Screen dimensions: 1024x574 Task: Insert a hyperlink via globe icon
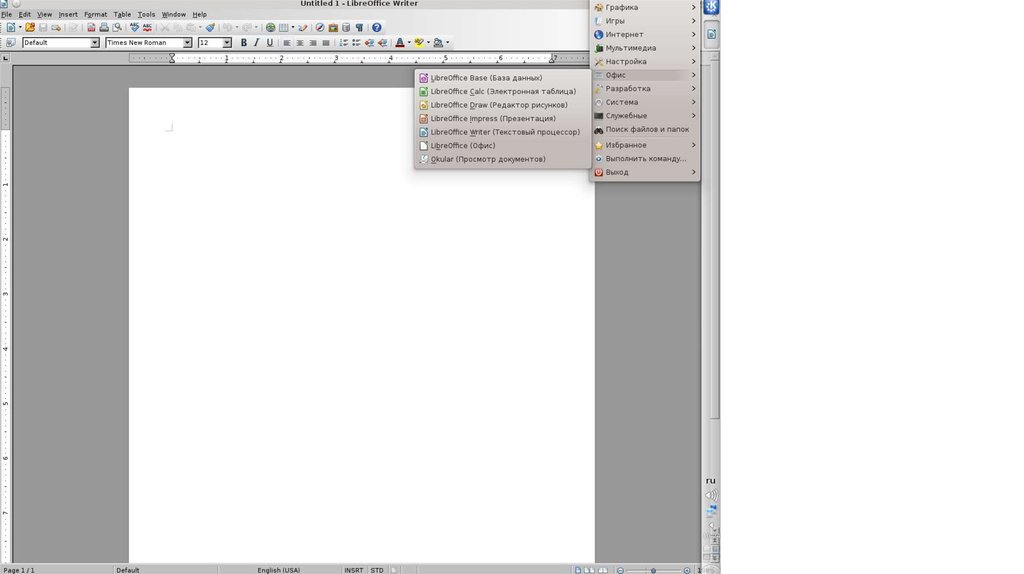[x=270, y=27]
